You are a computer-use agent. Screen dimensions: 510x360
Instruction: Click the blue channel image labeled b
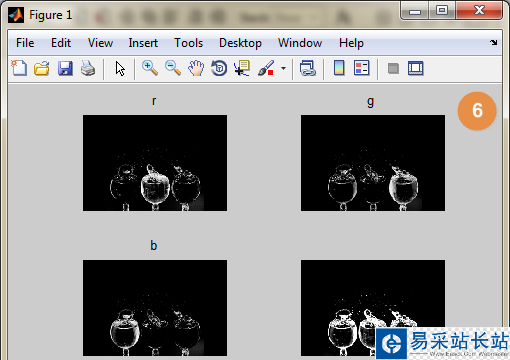pos(155,308)
